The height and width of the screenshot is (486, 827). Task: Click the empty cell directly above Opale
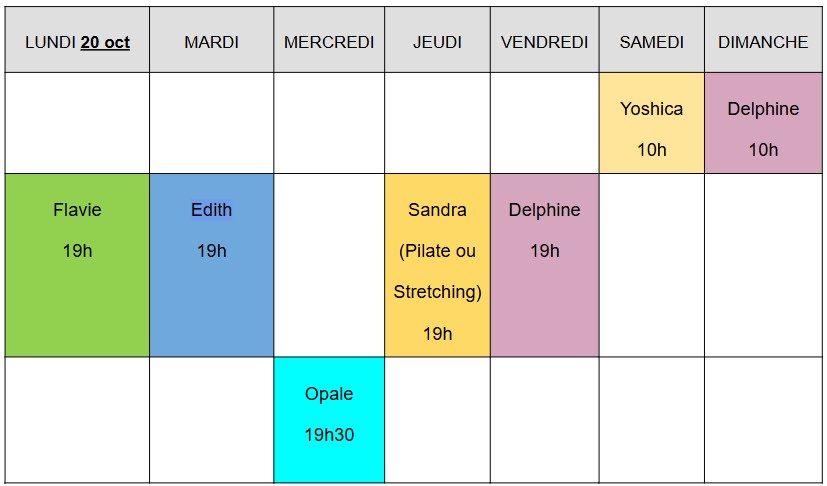329,265
